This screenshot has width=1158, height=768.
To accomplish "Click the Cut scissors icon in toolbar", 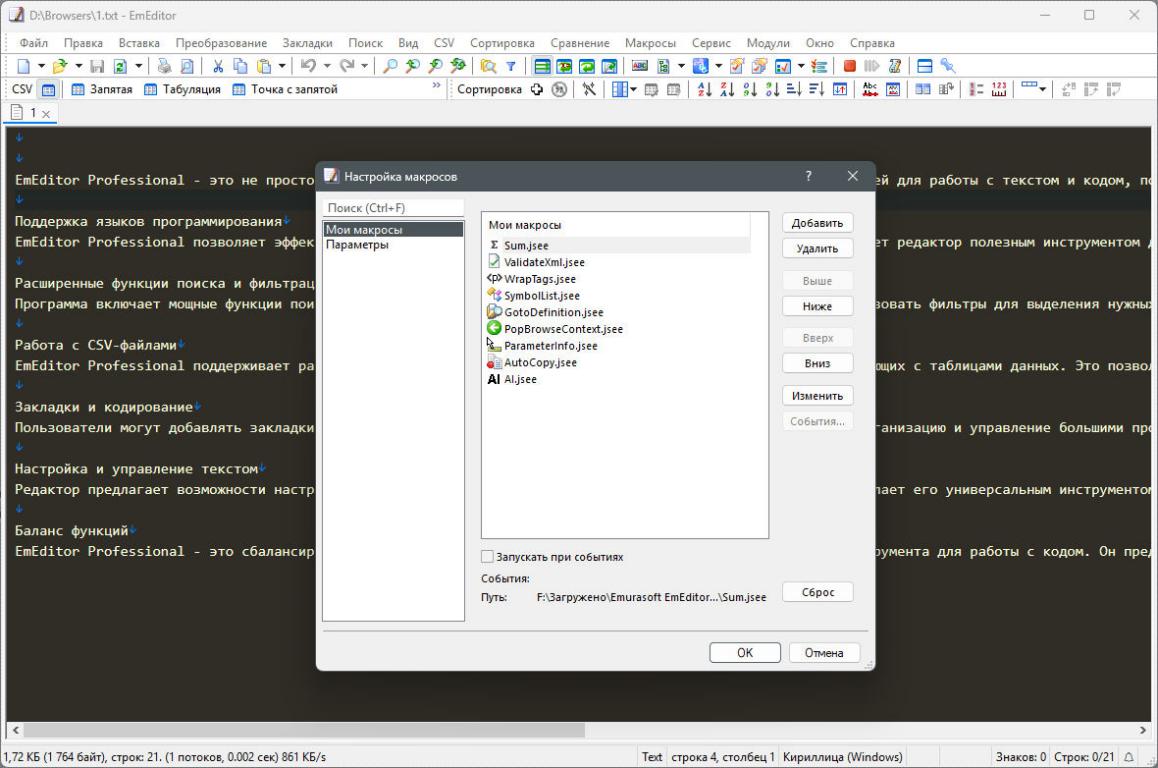I will (218, 66).
